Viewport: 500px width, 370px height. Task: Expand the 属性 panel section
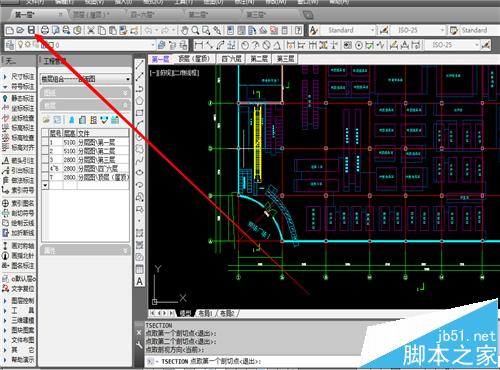tap(86, 251)
